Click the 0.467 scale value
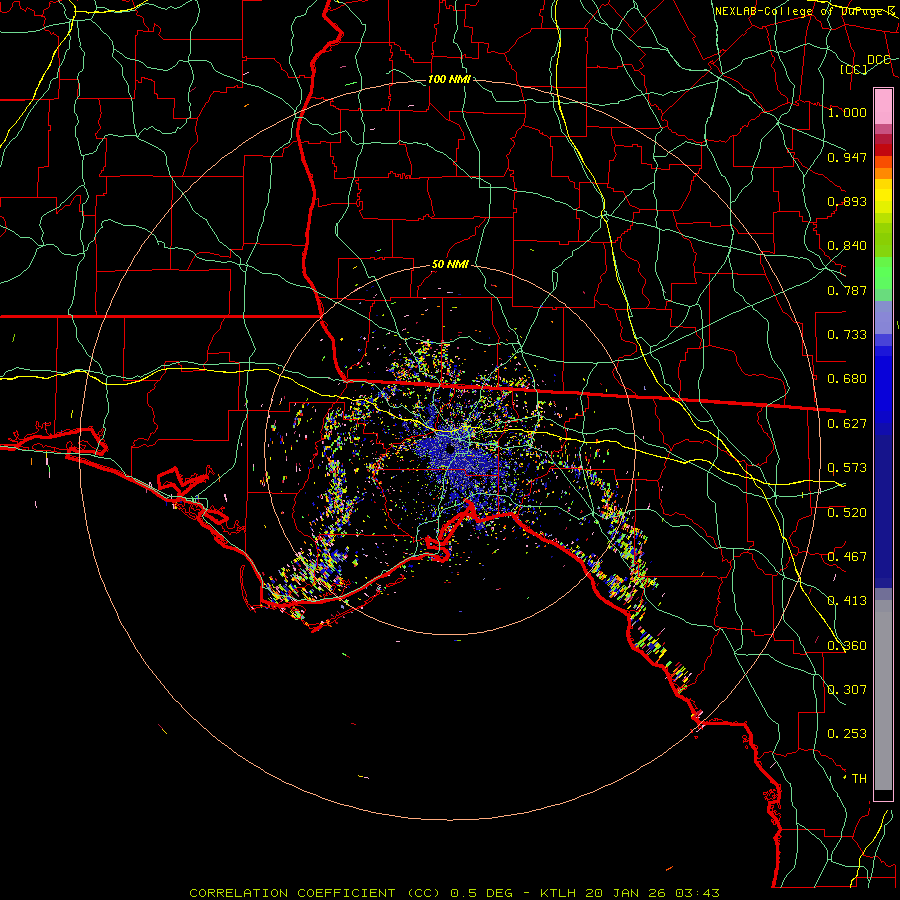 (847, 557)
